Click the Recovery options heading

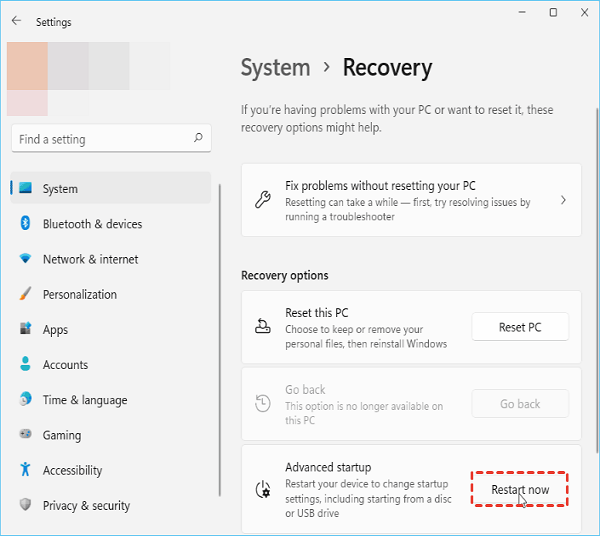(x=285, y=275)
